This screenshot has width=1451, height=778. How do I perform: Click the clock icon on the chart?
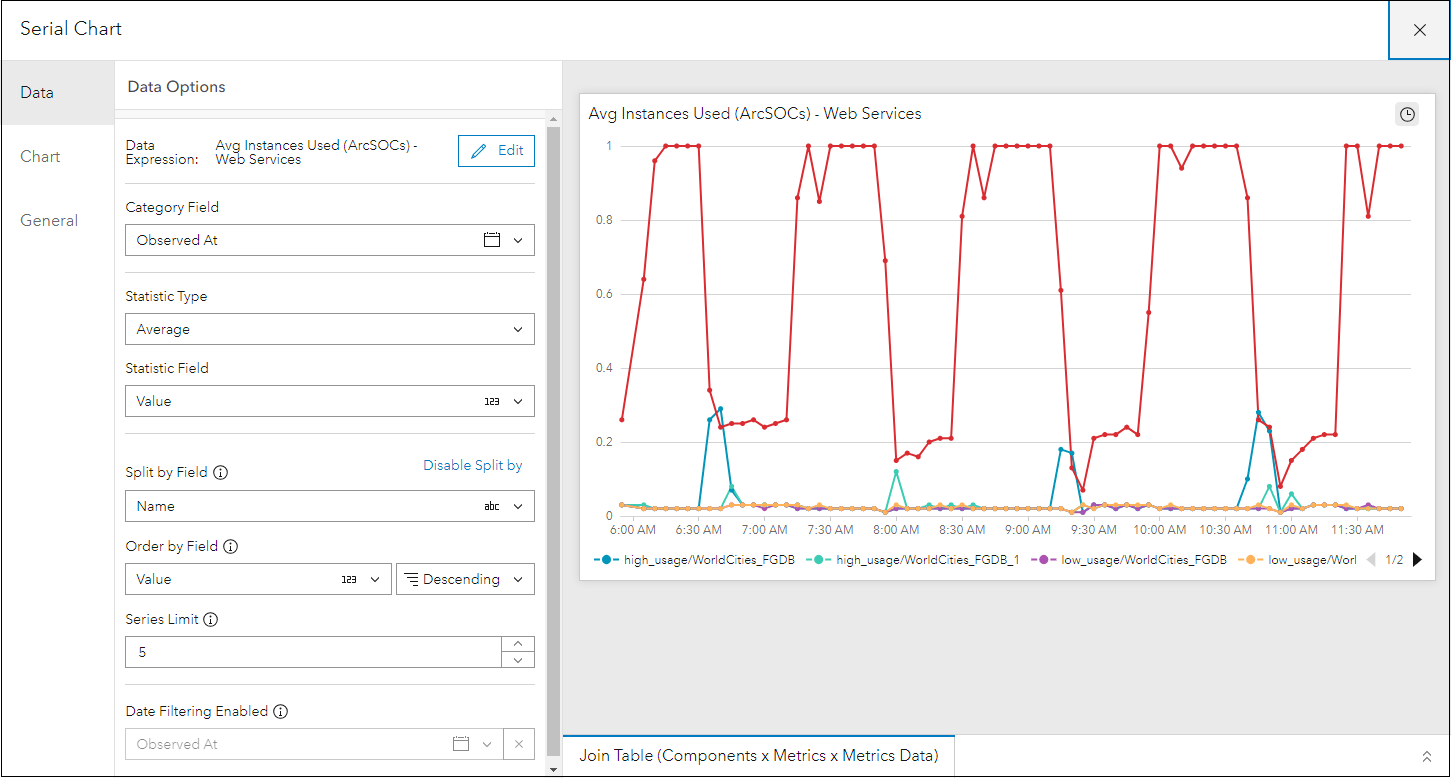point(1407,114)
